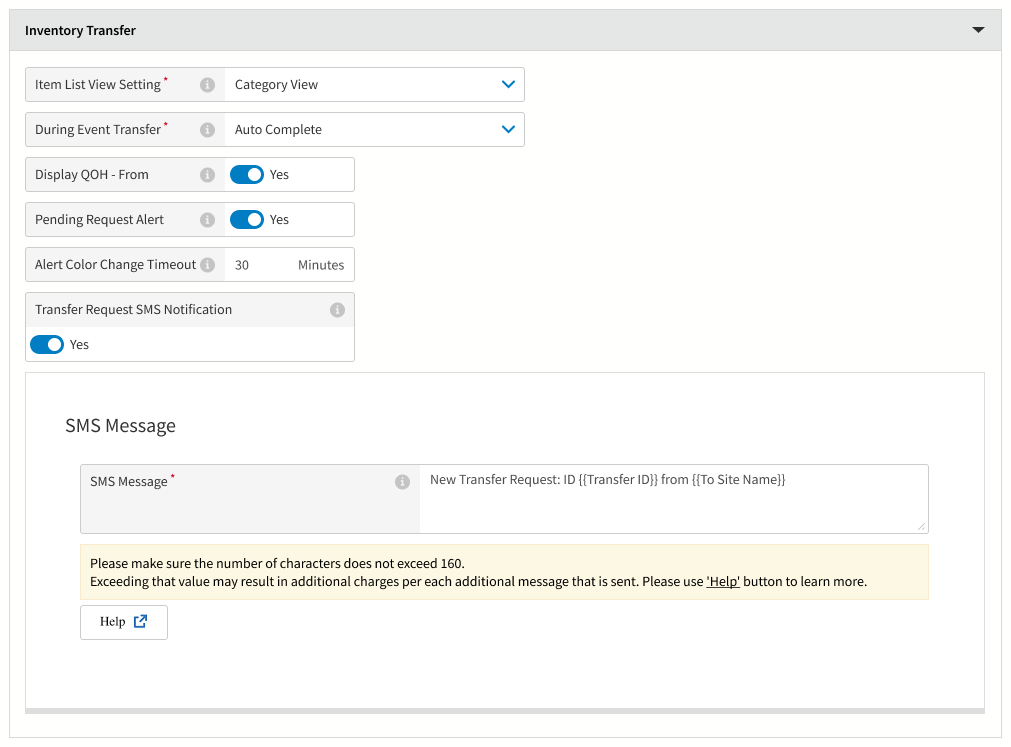The width and height of the screenshot is (1011, 747).
Task: Click info icon beside During Event Transfer
Action: (207, 130)
